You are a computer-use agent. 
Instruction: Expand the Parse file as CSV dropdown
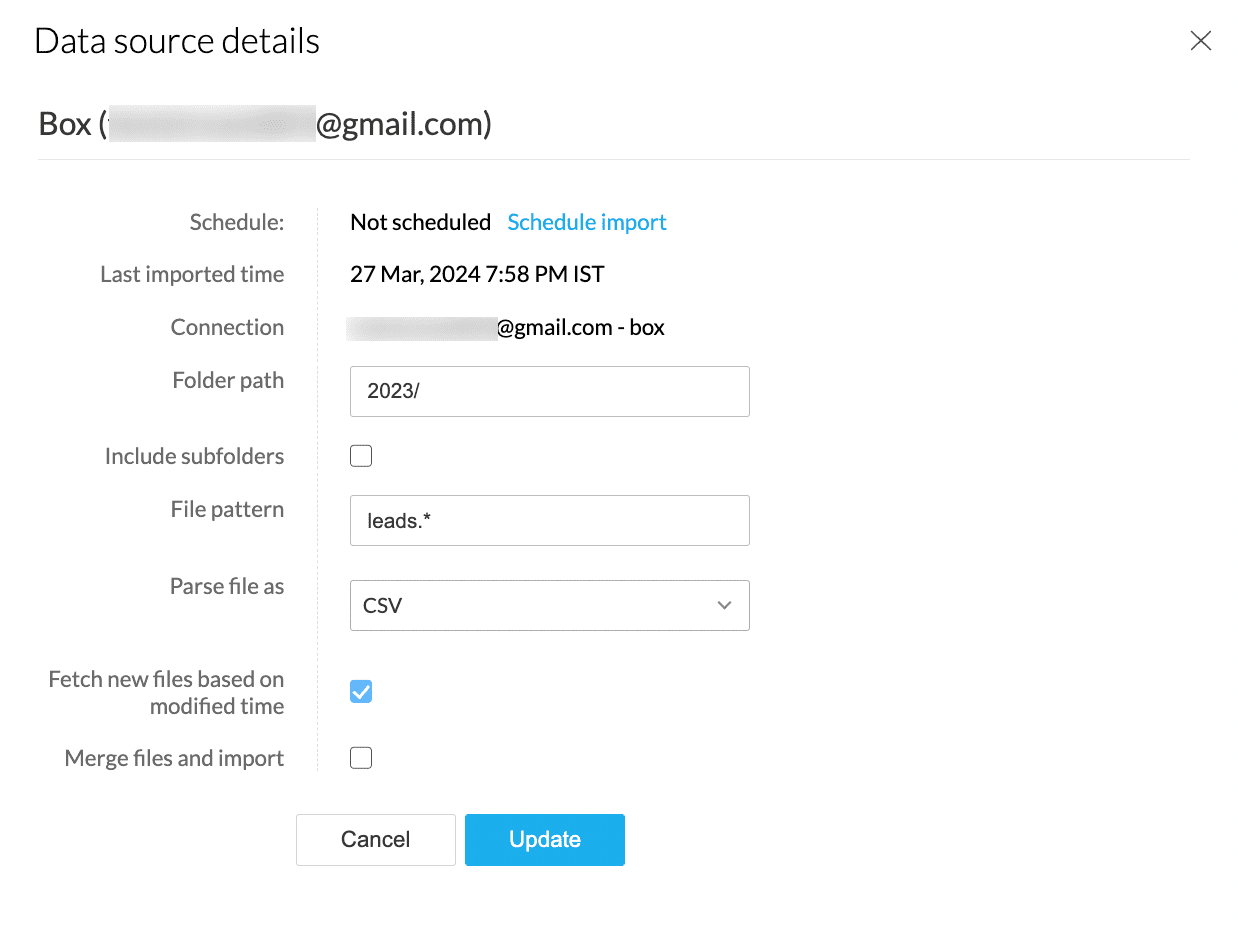point(549,605)
